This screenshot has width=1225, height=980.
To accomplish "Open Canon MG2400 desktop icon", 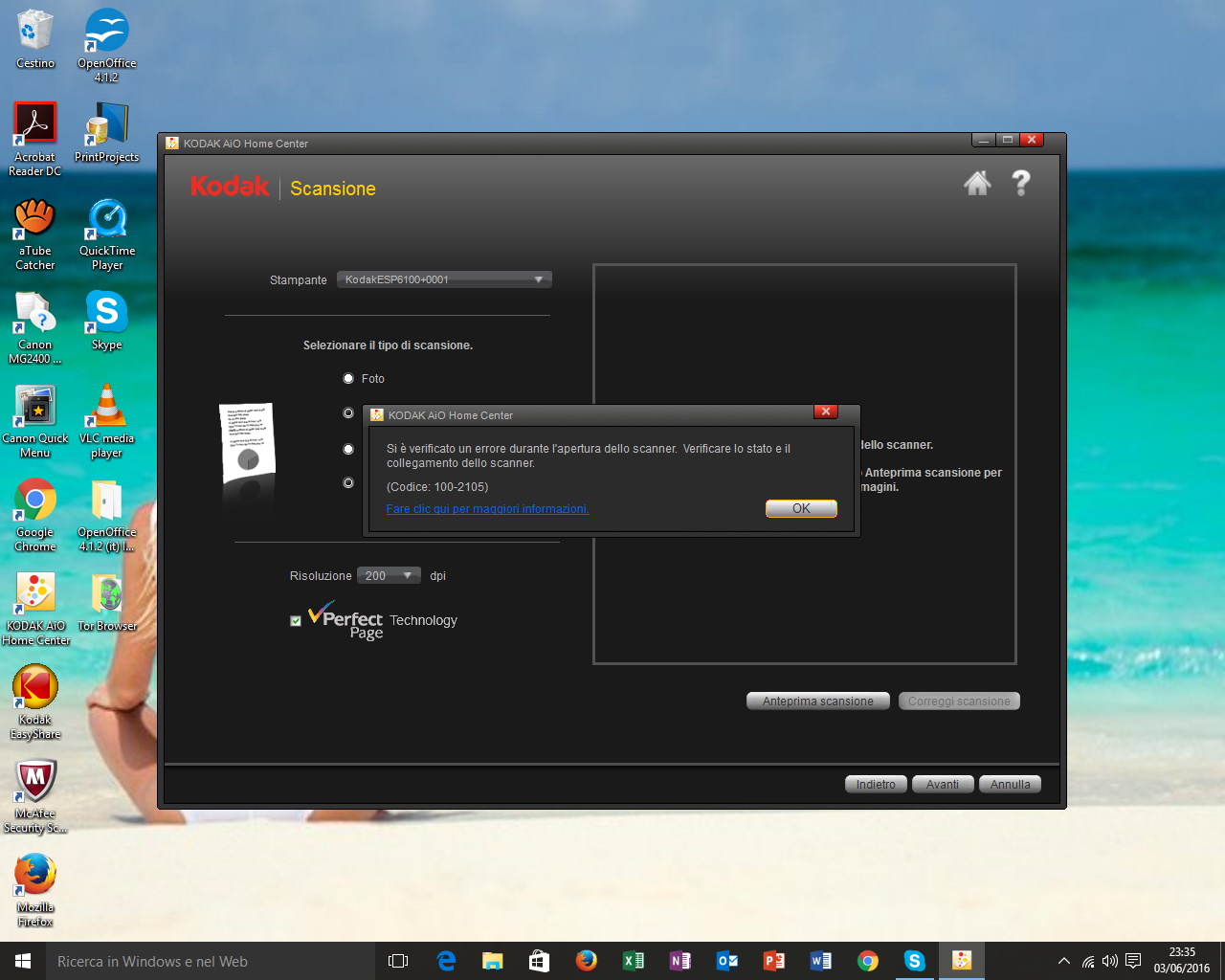I will pos(35,326).
